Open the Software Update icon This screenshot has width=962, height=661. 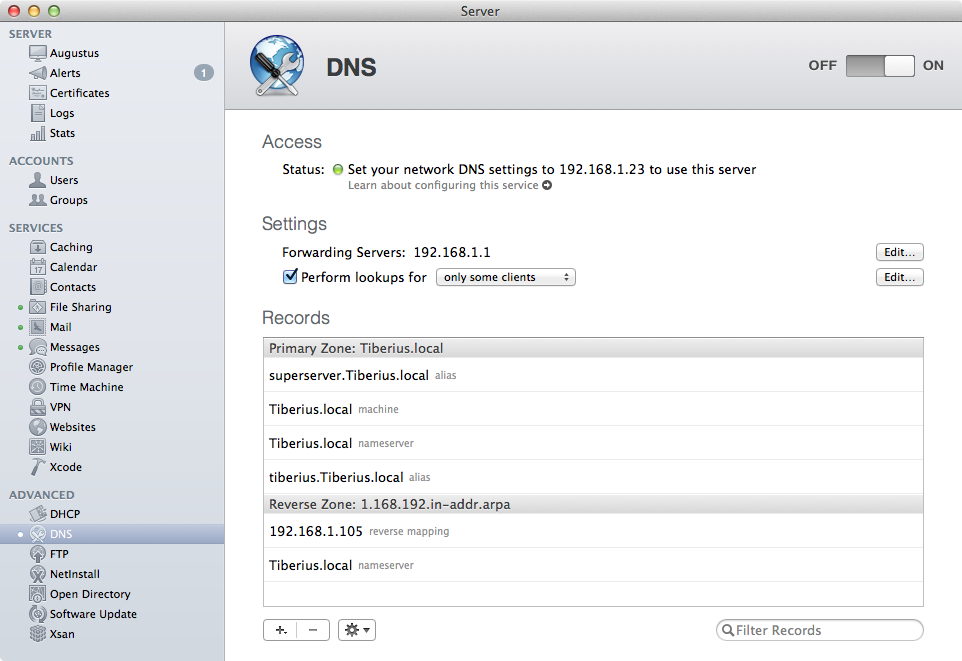click(37, 614)
